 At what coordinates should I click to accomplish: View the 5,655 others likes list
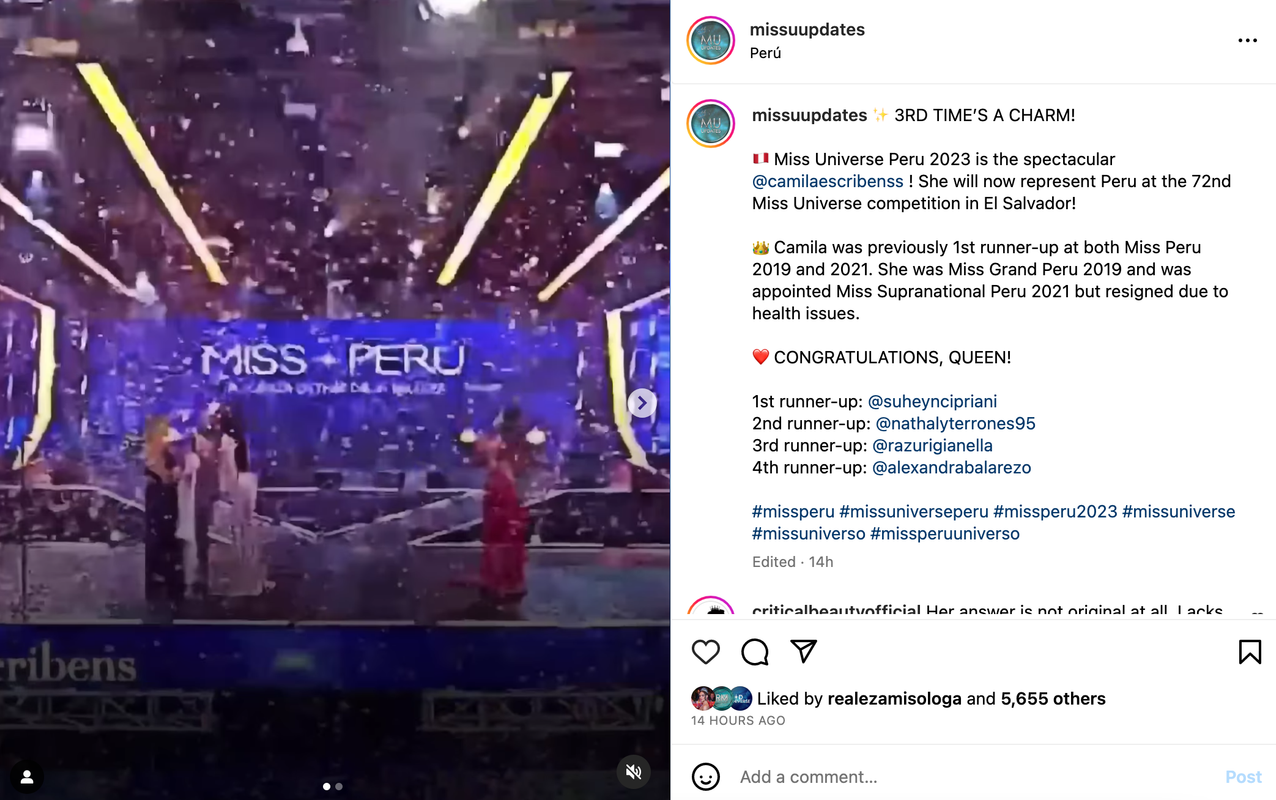tap(1053, 699)
